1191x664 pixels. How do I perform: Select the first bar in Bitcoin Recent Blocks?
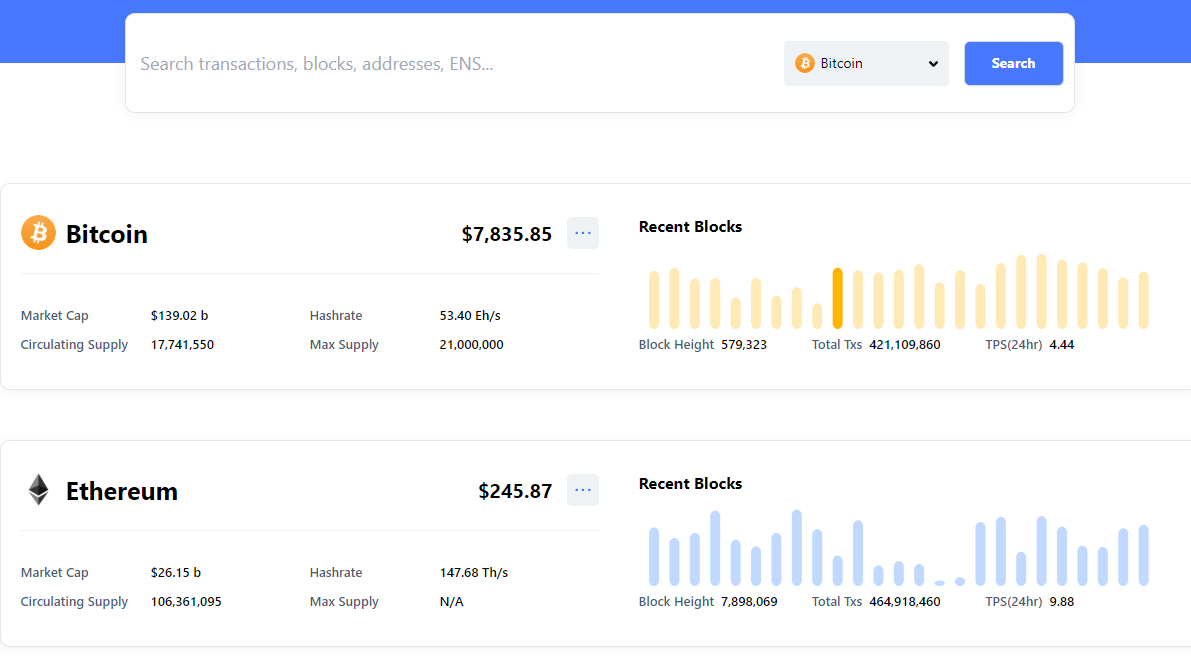point(654,300)
